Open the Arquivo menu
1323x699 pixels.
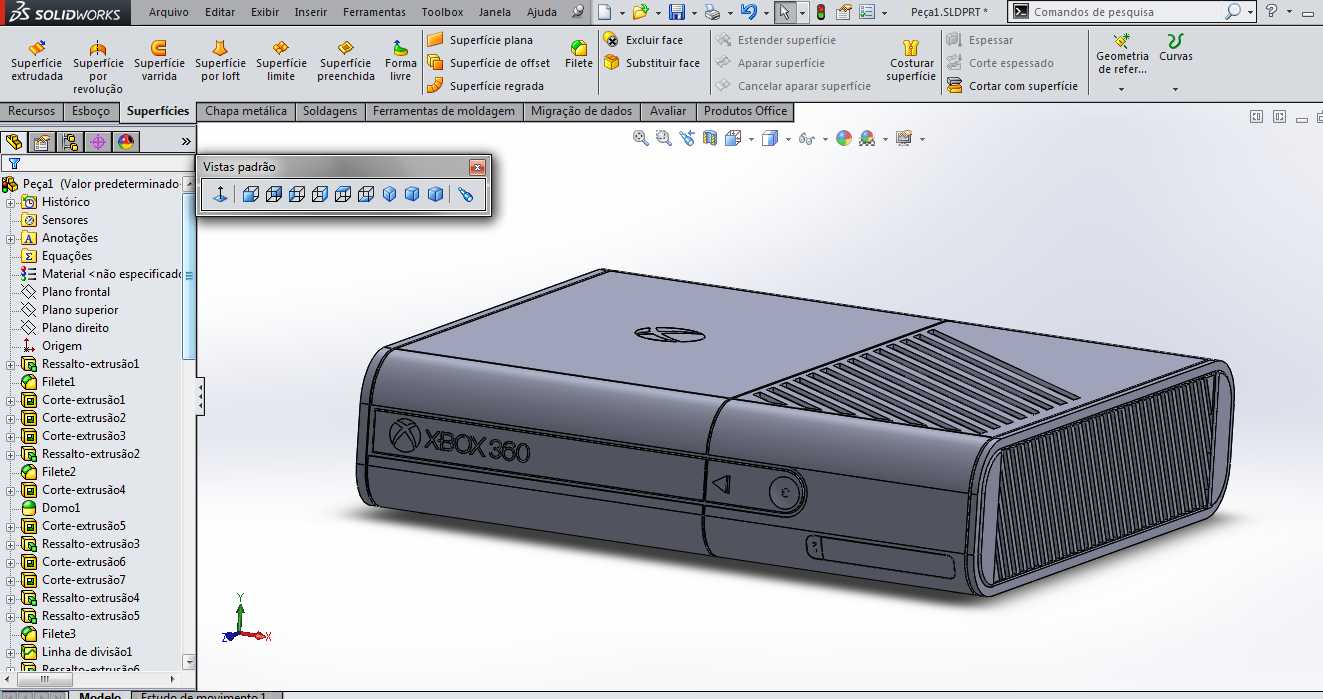point(169,12)
